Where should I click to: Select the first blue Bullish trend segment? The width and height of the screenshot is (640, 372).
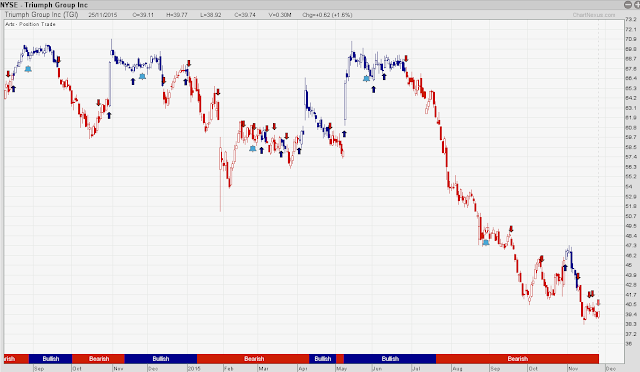[51, 359]
